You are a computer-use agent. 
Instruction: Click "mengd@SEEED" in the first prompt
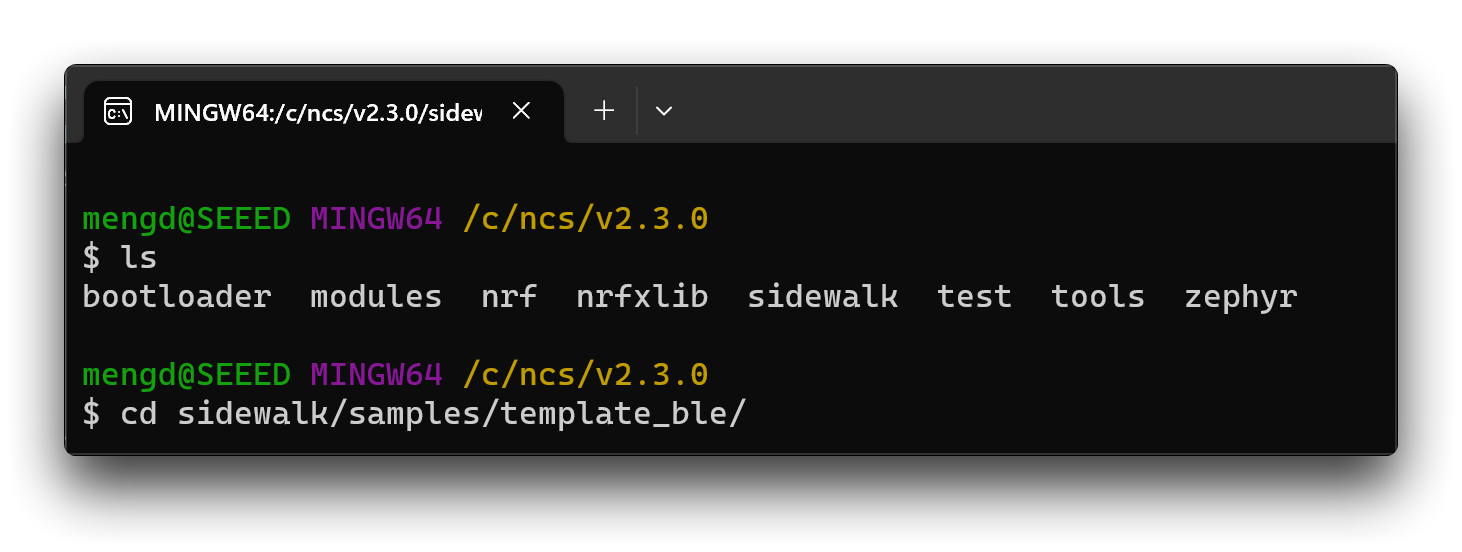187,219
